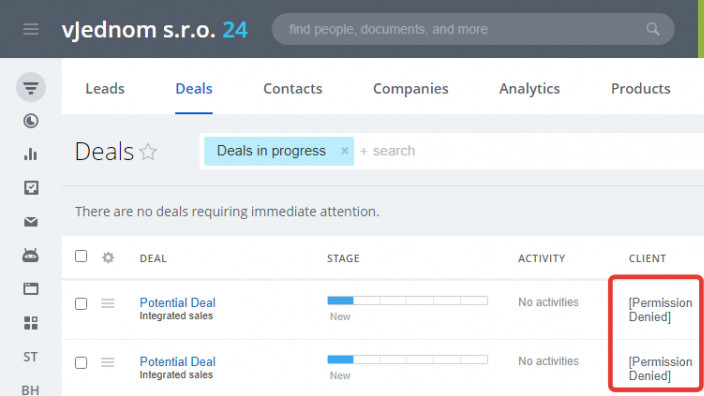The width and height of the screenshot is (704, 396).
Task: Click Integrated sales under first deal
Action: [x=176, y=316]
